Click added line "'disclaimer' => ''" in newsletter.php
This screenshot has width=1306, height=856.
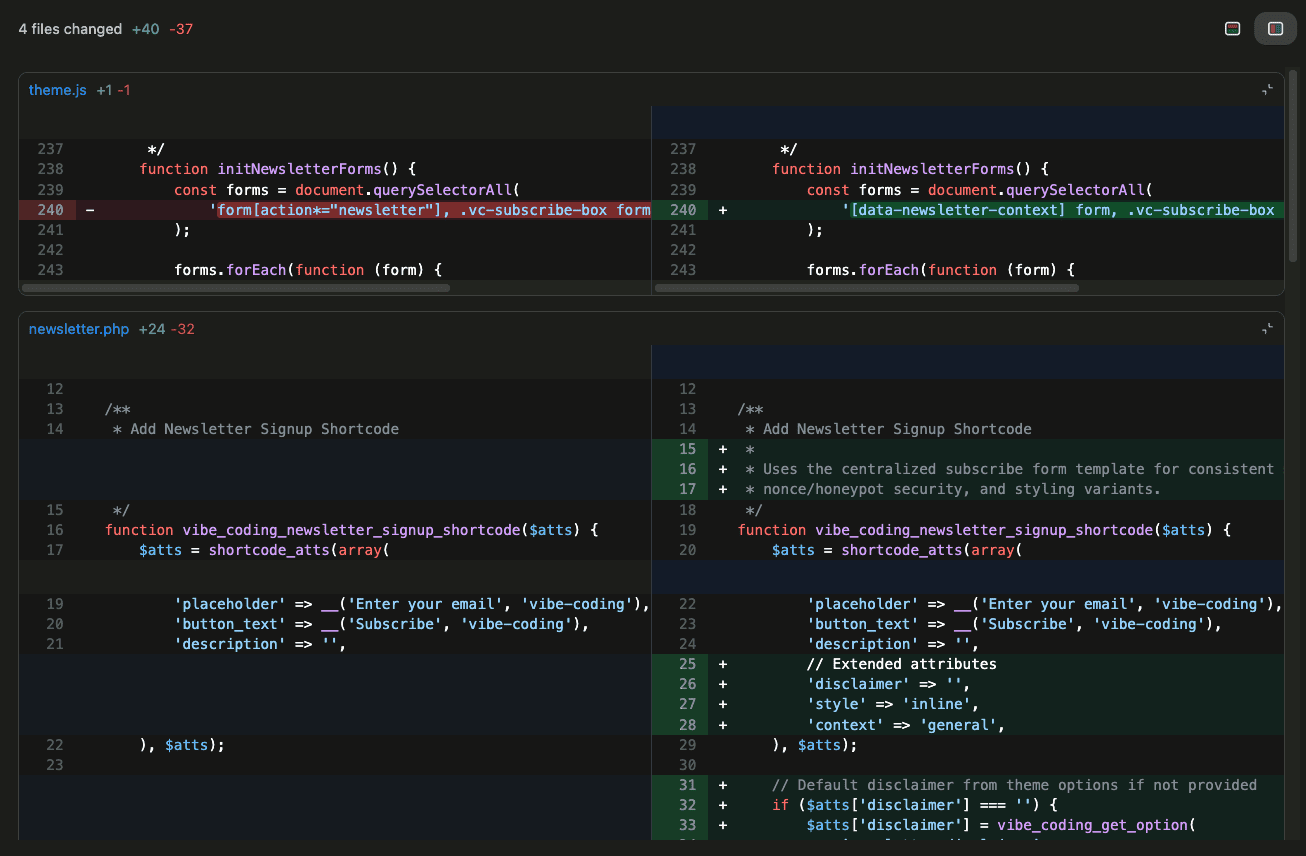click(885, 683)
